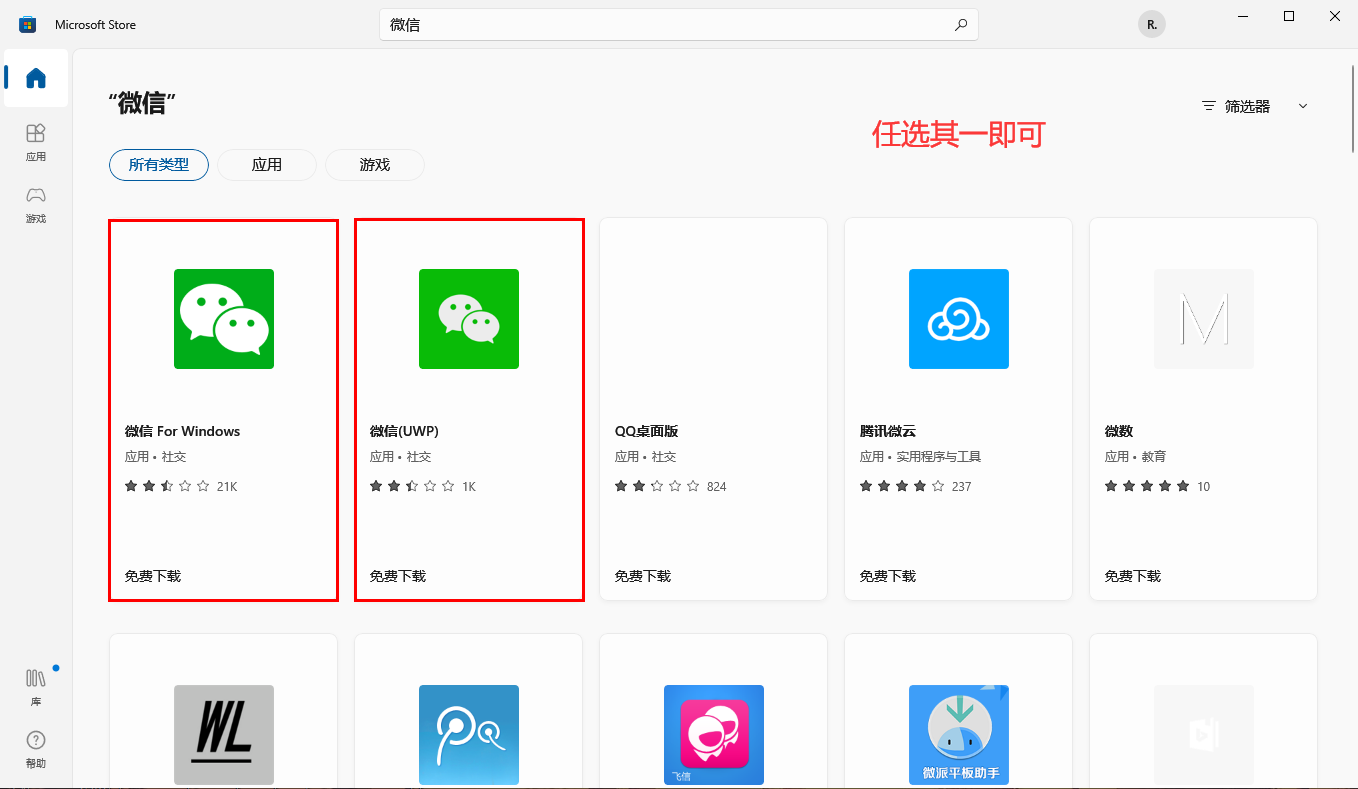
Task: Select the 游戏 filter pill
Action: coord(375,165)
